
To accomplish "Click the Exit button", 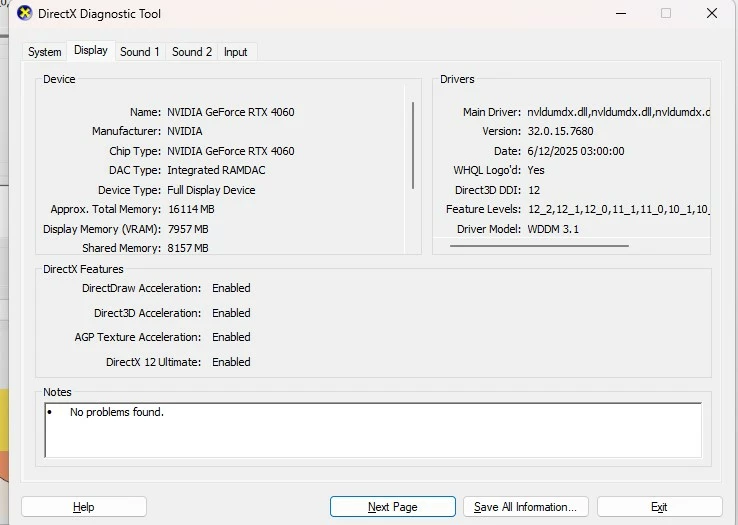I will 659,507.
